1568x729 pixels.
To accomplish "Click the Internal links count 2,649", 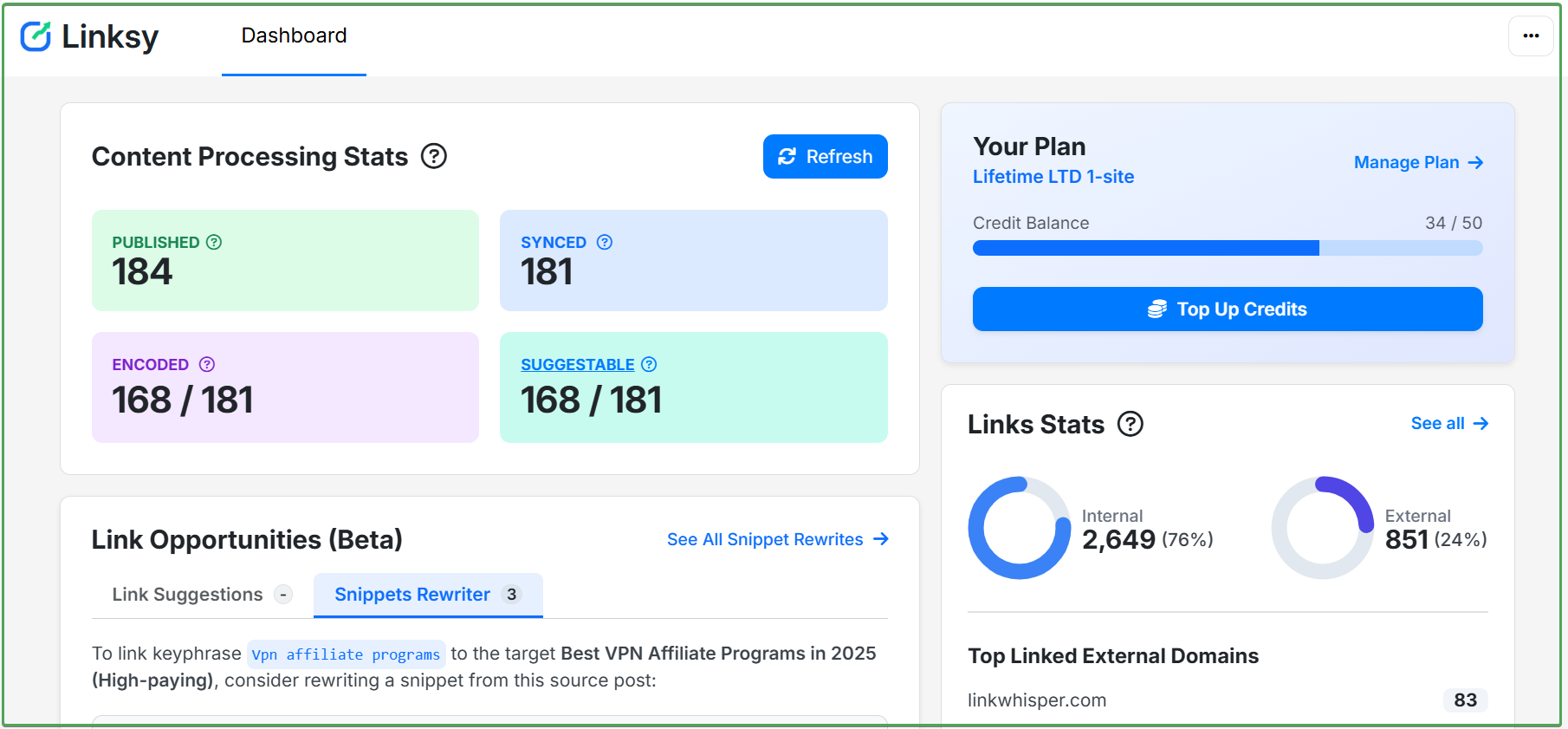I will point(1118,539).
